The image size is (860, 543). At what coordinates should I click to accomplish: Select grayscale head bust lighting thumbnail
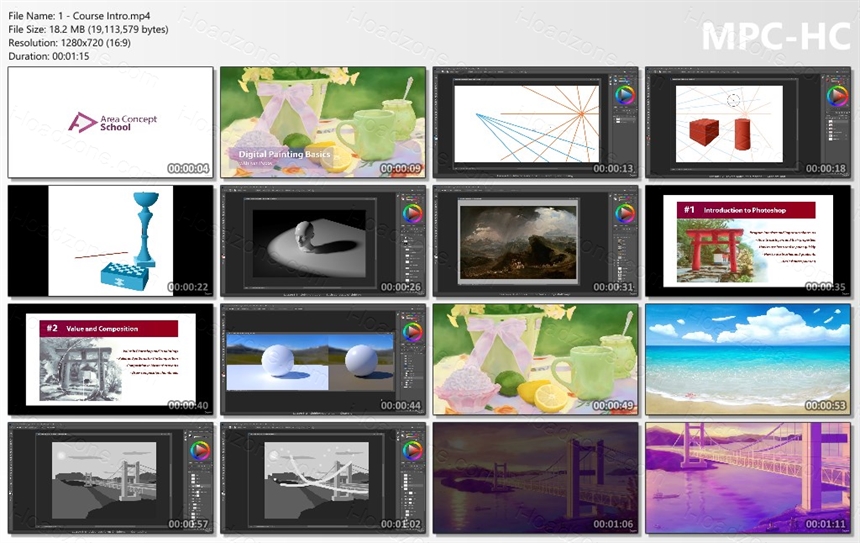pyautogui.click(x=323, y=241)
